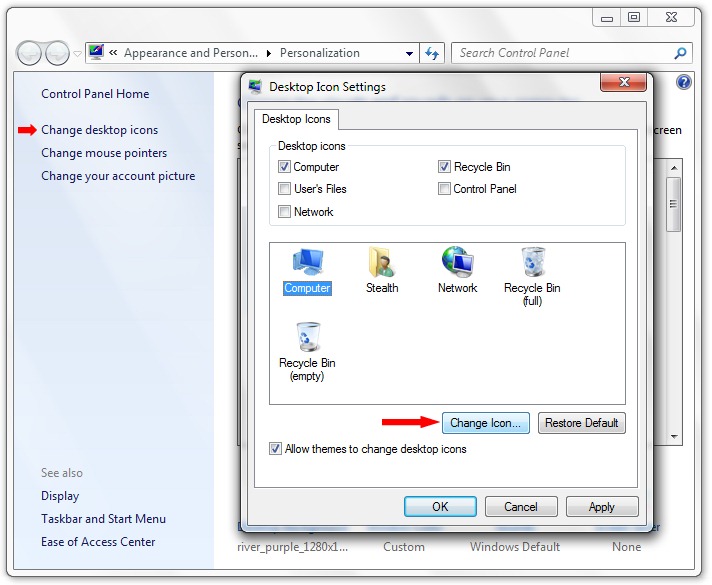Toggle the Control Panel checkbox
This screenshot has width=712, height=585.
[445, 189]
